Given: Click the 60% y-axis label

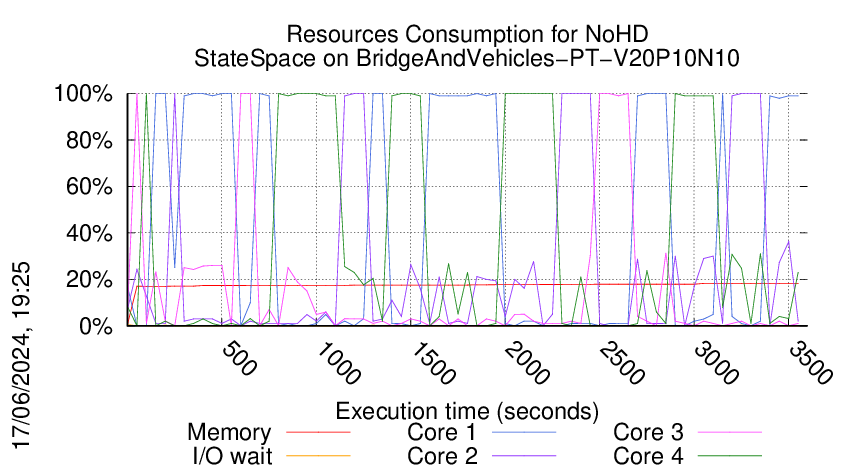Looking at the screenshot, I should click(89, 187).
